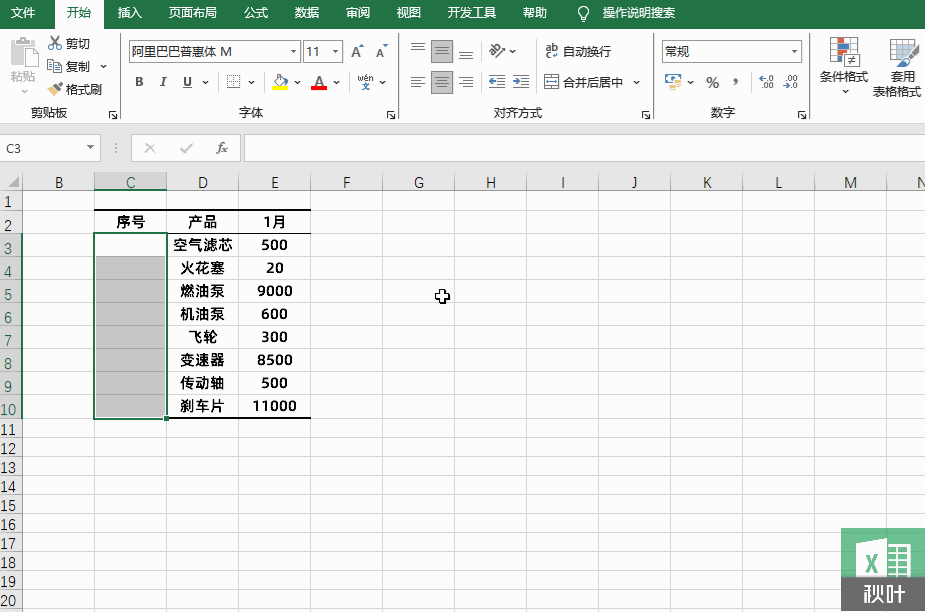Click the lightbulb Tell Me icon
This screenshot has width=925, height=612.
(x=583, y=13)
